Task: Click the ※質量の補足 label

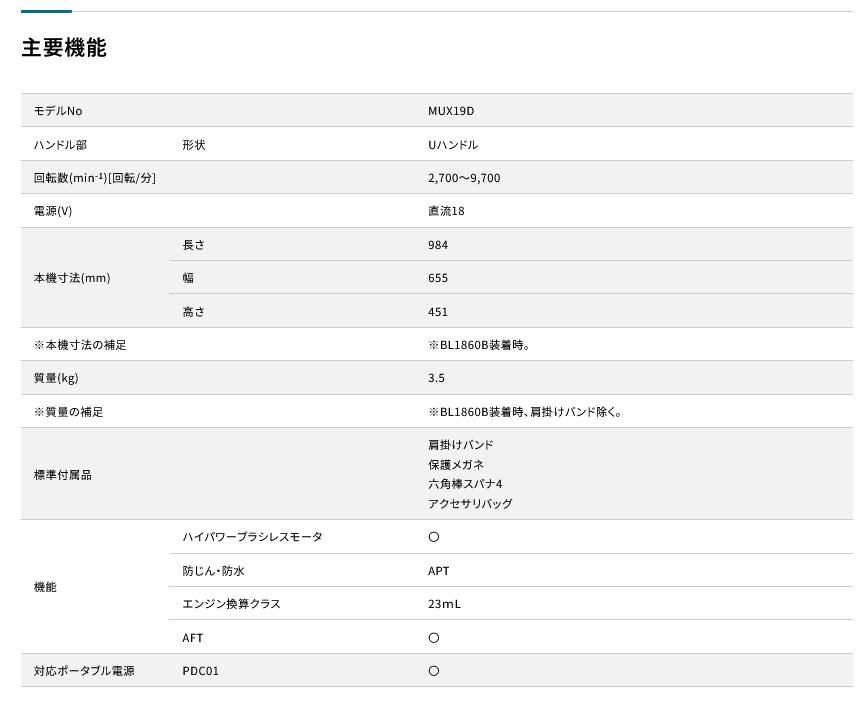Action: [x=68, y=412]
